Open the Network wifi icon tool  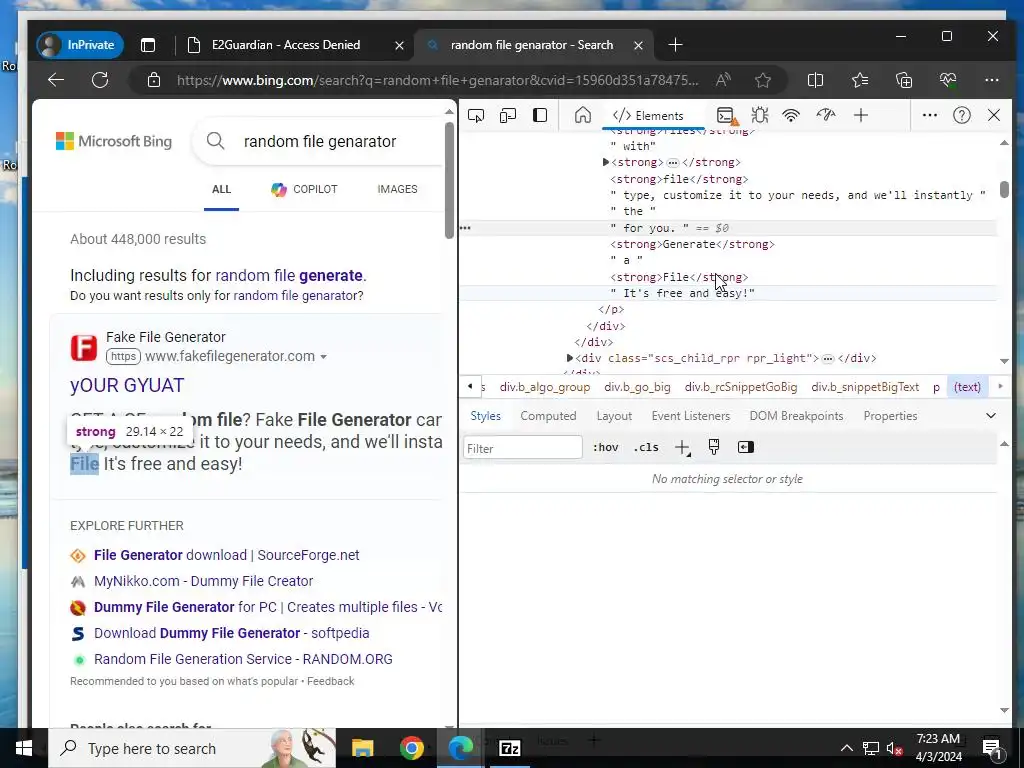(792, 116)
